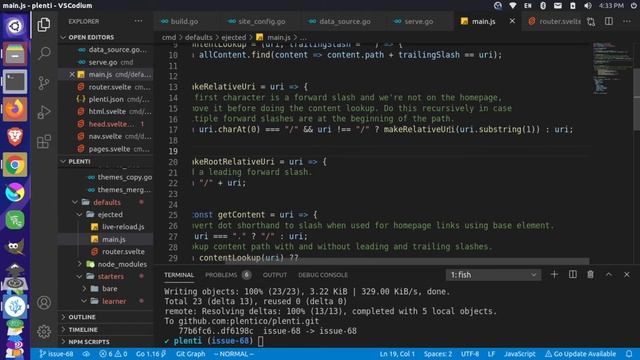Viewport: 640px width, 360px height.
Task: Open the Debug Console panel tab
Action: coord(323,275)
